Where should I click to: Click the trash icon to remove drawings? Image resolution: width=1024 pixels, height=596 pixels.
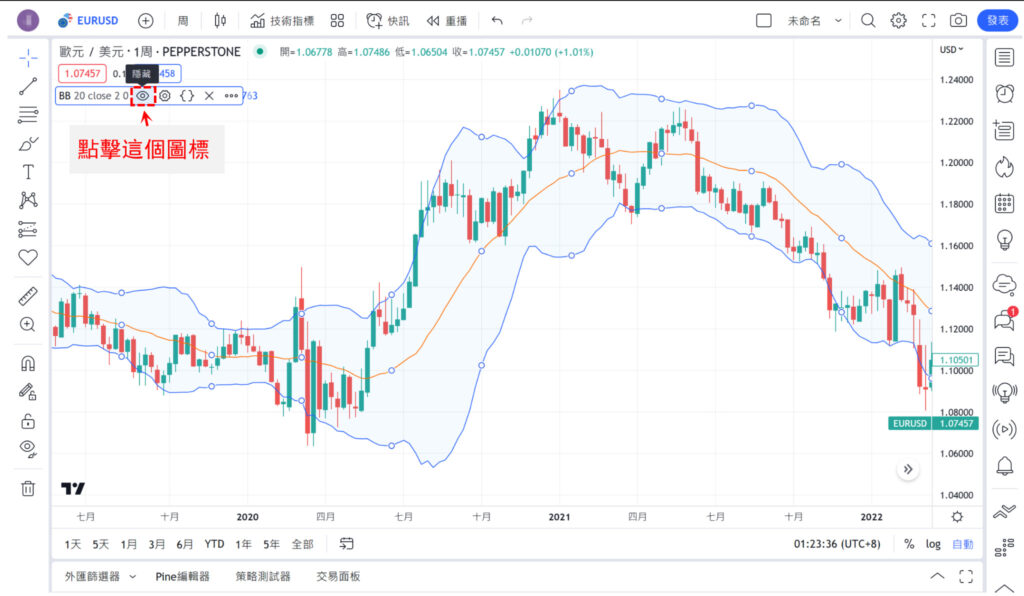point(28,488)
